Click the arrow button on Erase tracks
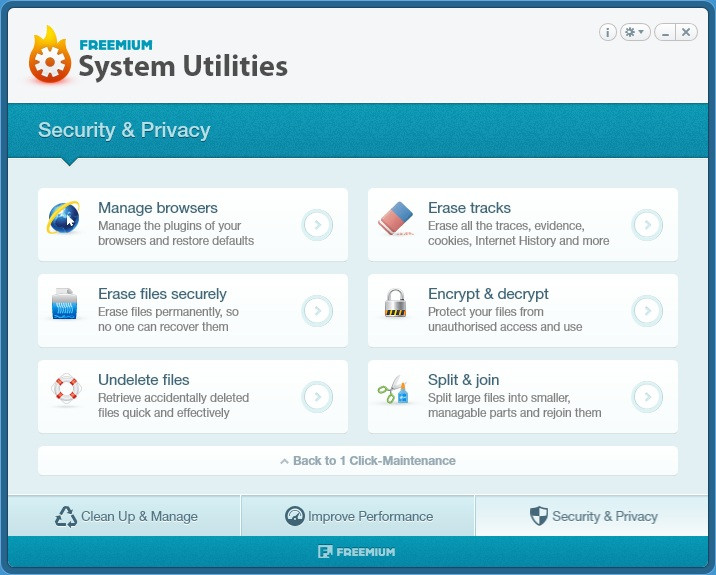Screen dimensions: 716x575 coord(647,225)
